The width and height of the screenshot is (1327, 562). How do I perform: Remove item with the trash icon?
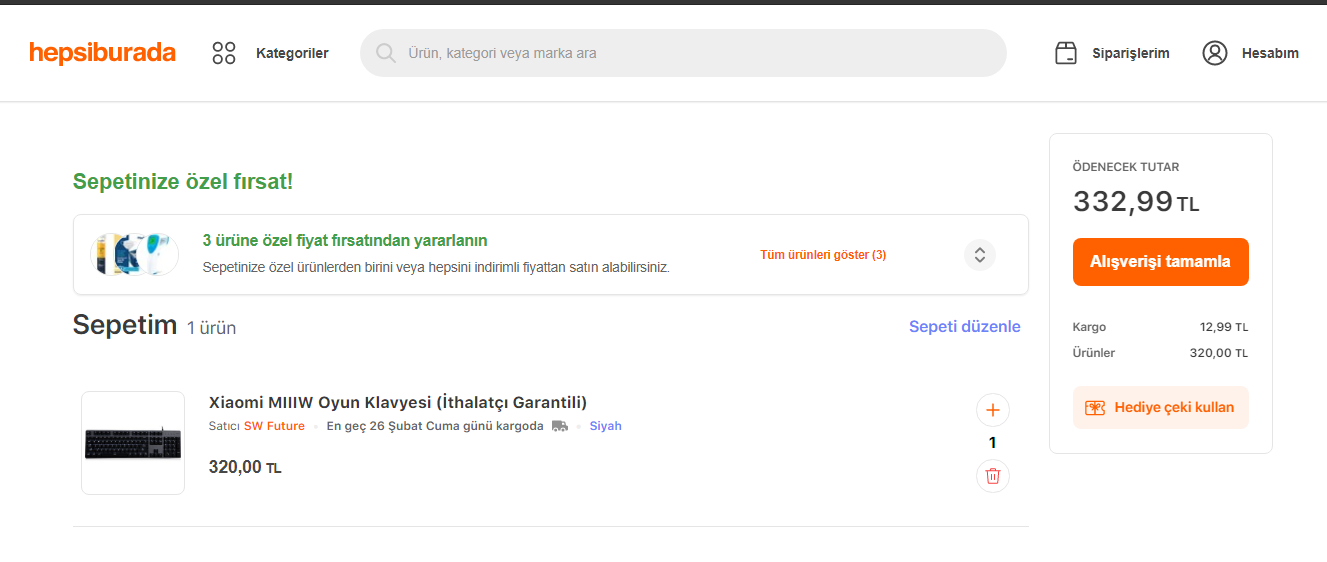[993, 476]
